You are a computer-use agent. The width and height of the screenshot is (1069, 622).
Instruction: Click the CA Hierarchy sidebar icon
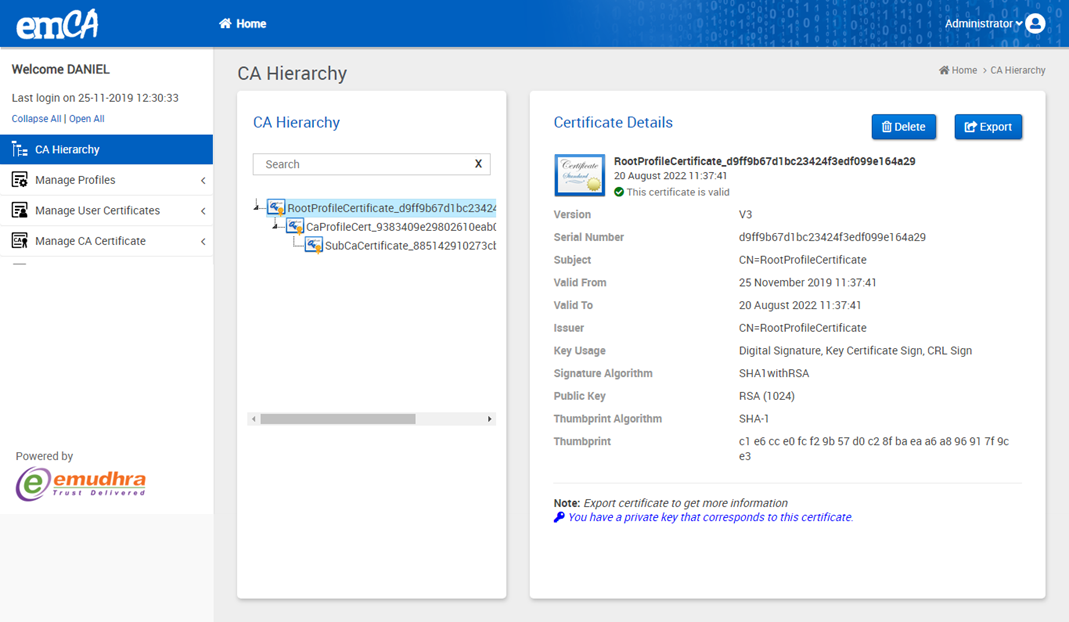tap(19, 150)
